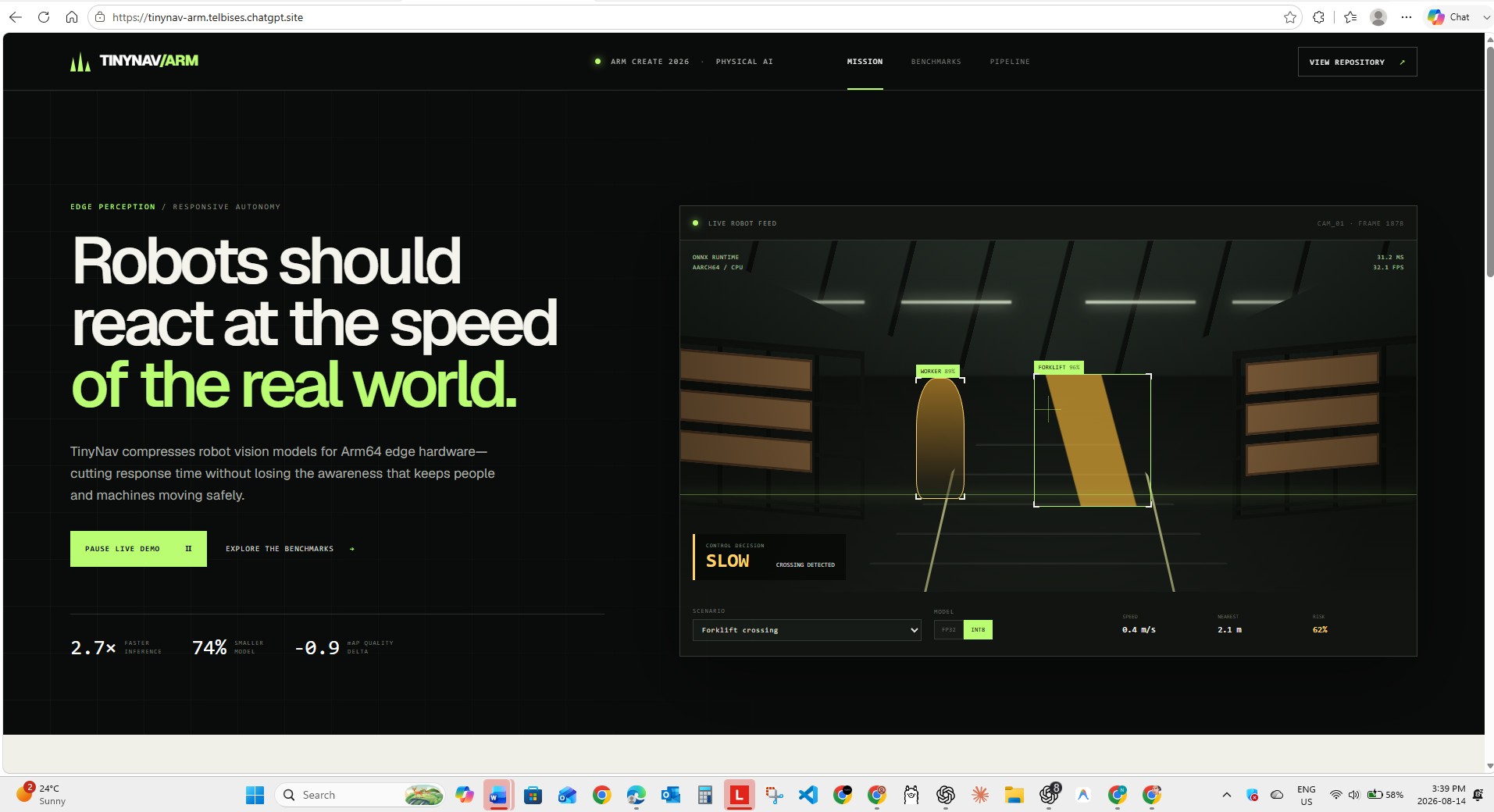Open the weather widget showing 24°C Sunny
Screen dimensions: 1494x812
(42, 795)
